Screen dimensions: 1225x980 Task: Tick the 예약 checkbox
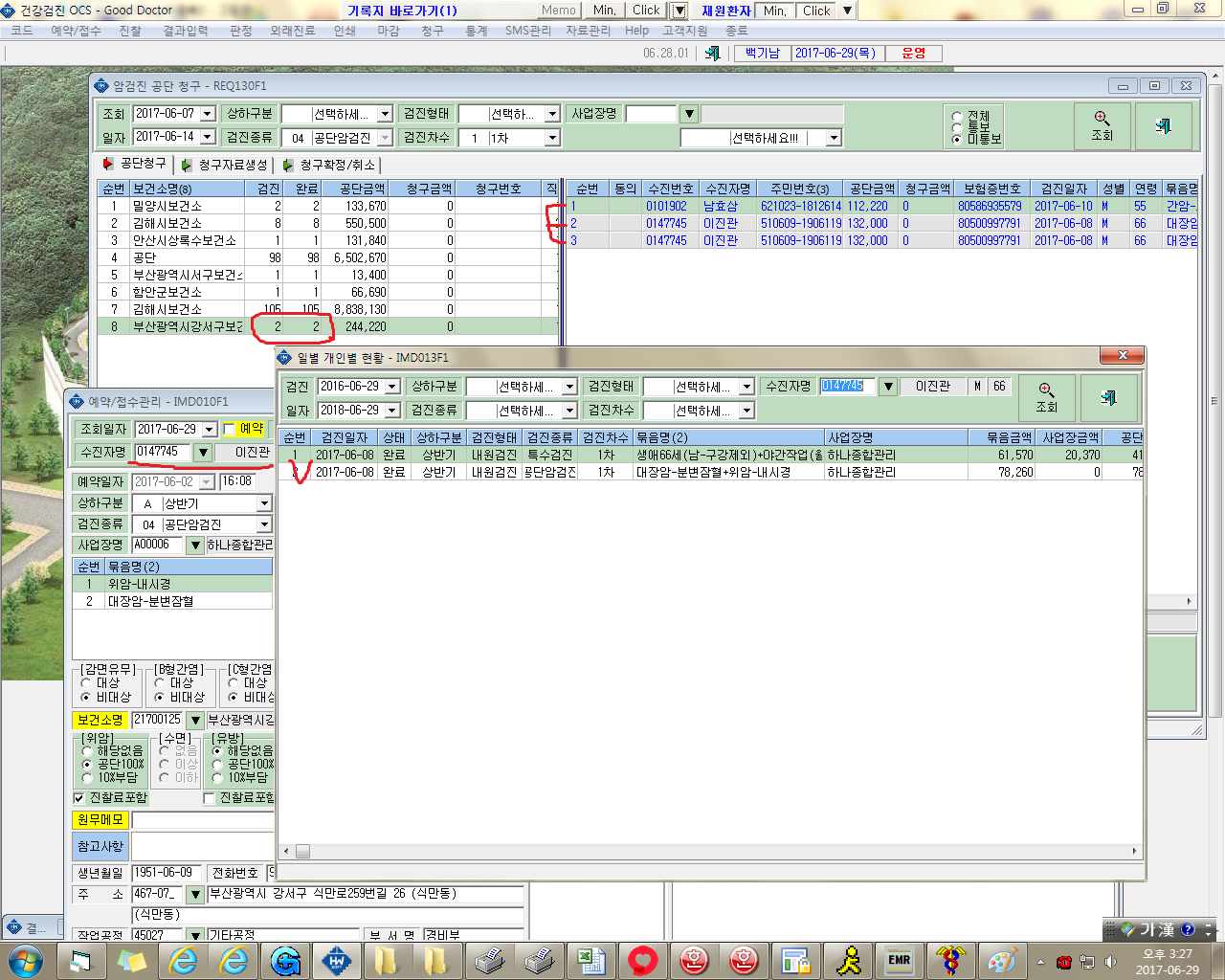pyautogui.click(x=229, y=429)
